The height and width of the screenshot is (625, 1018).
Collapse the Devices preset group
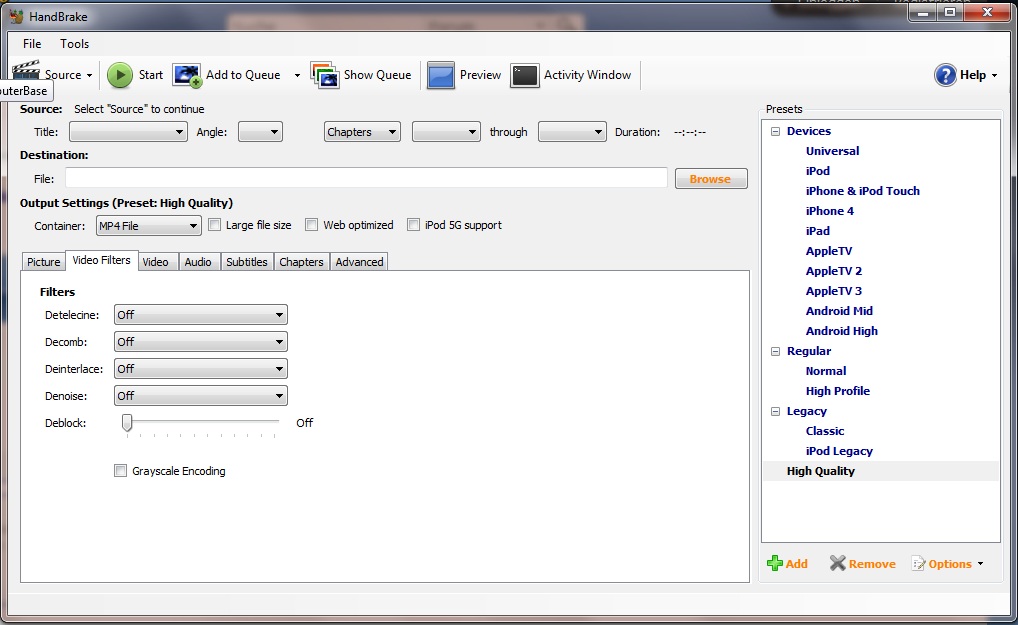pos(775,131)
